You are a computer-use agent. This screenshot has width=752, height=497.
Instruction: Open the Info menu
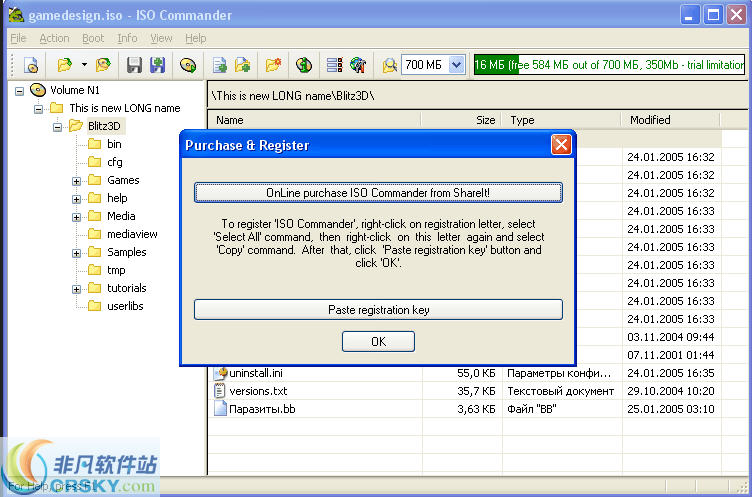tap(127, 38)
